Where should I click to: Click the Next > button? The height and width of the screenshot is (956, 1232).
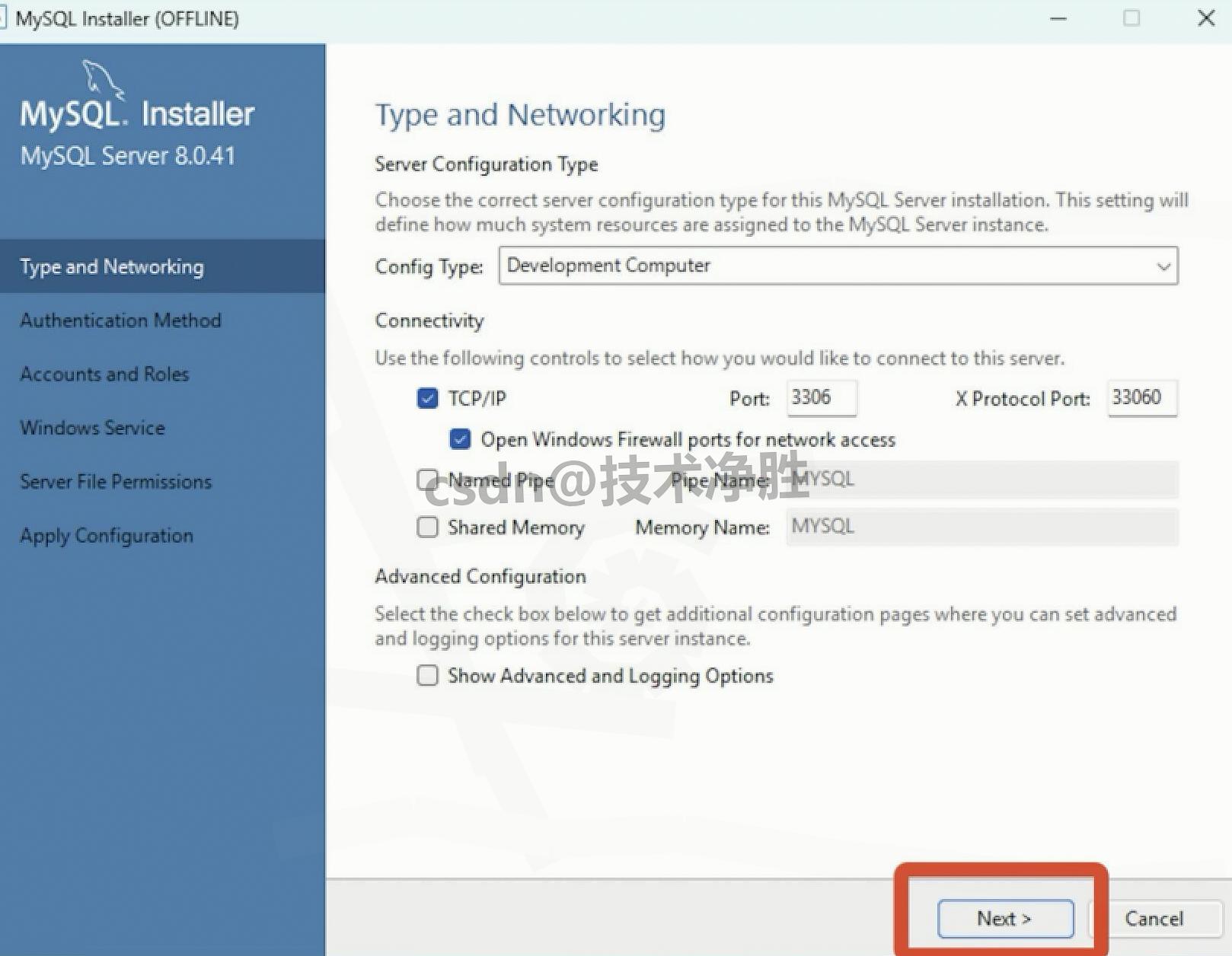pos(1005,919)
